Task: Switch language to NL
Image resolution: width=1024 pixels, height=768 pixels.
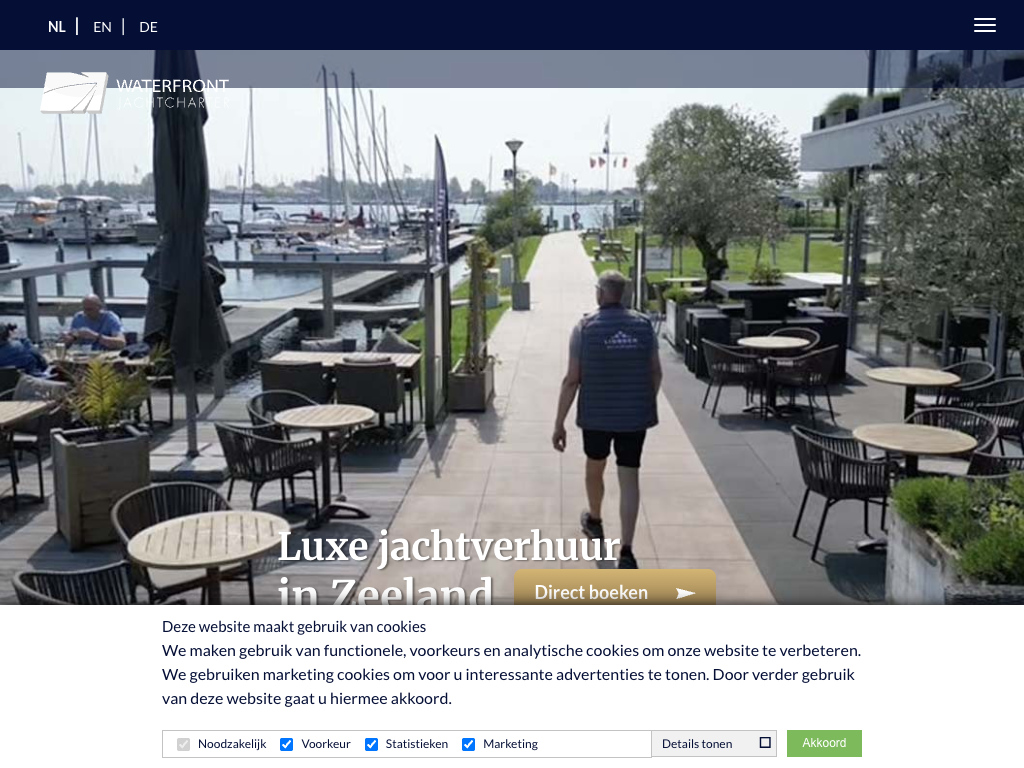Action: (x=57, y=27)
